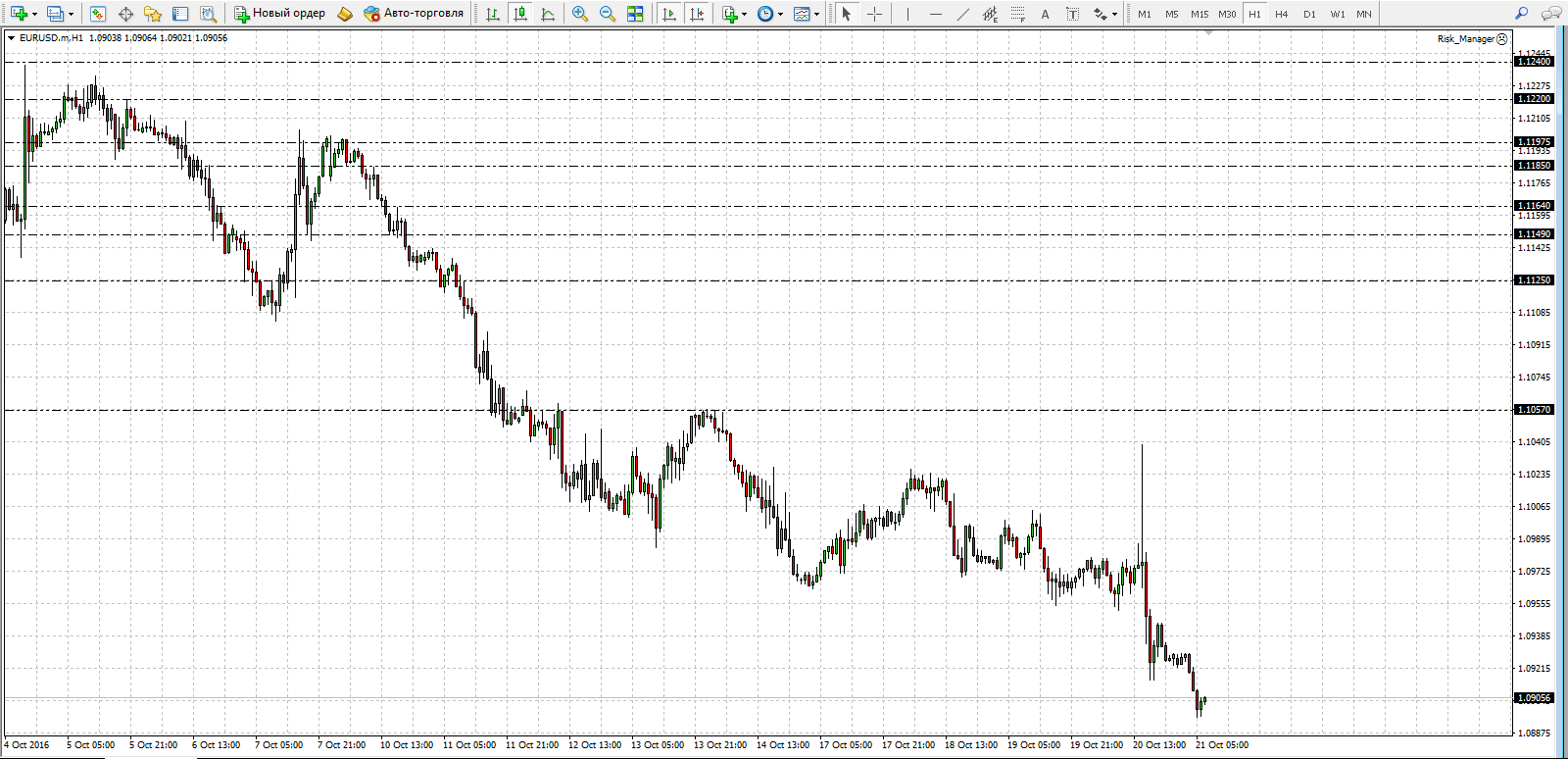Click the triangle before EURUSD.m,H1 title

11,38
